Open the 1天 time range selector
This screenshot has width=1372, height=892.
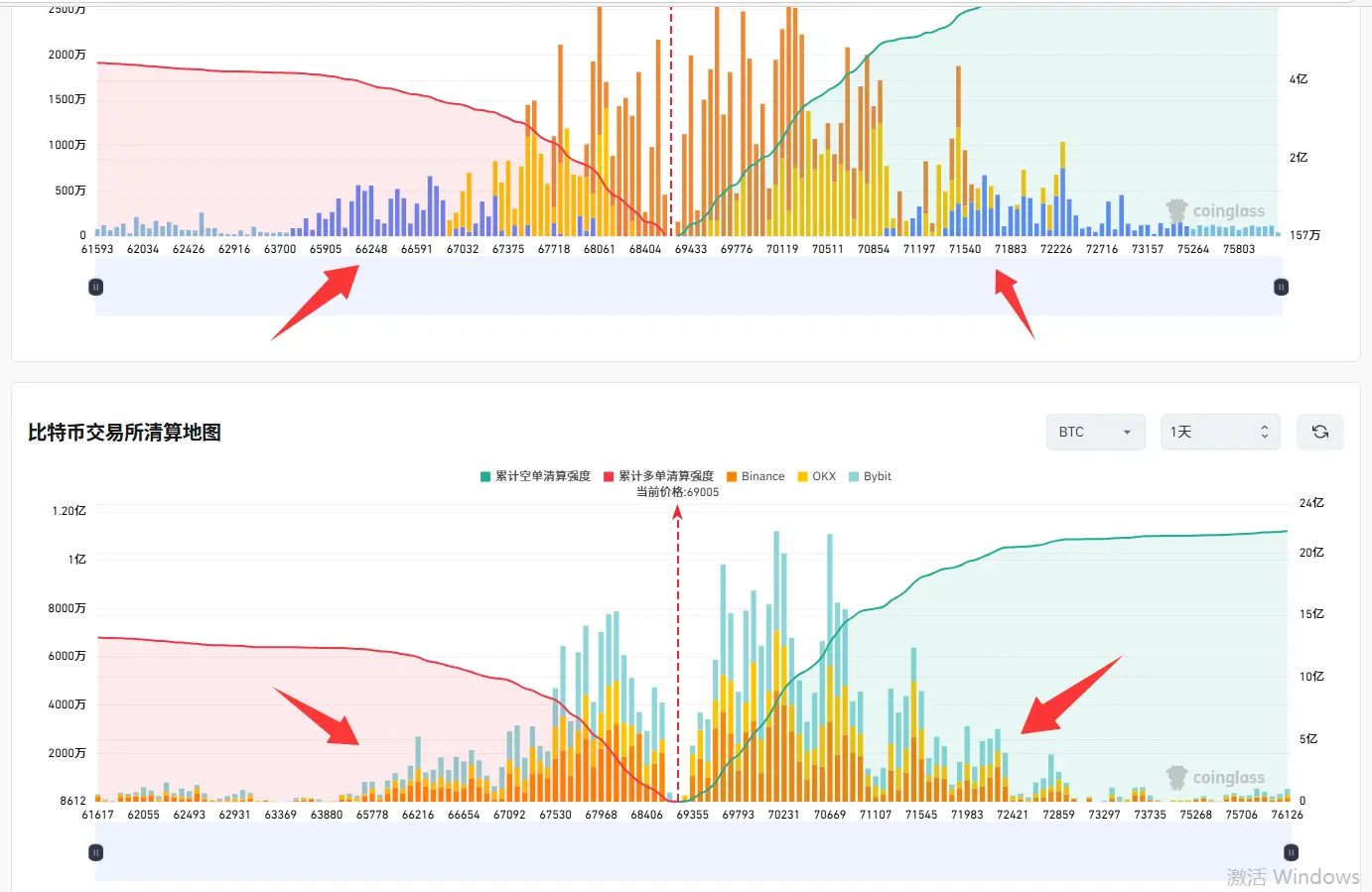click(1220, 432)
